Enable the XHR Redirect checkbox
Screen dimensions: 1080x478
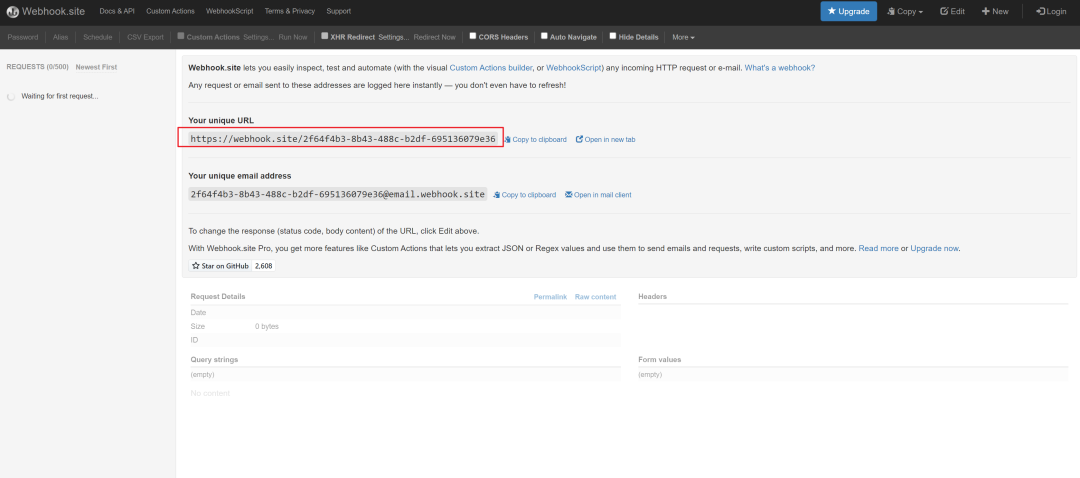pyautogui.click(x=325, y=37)
